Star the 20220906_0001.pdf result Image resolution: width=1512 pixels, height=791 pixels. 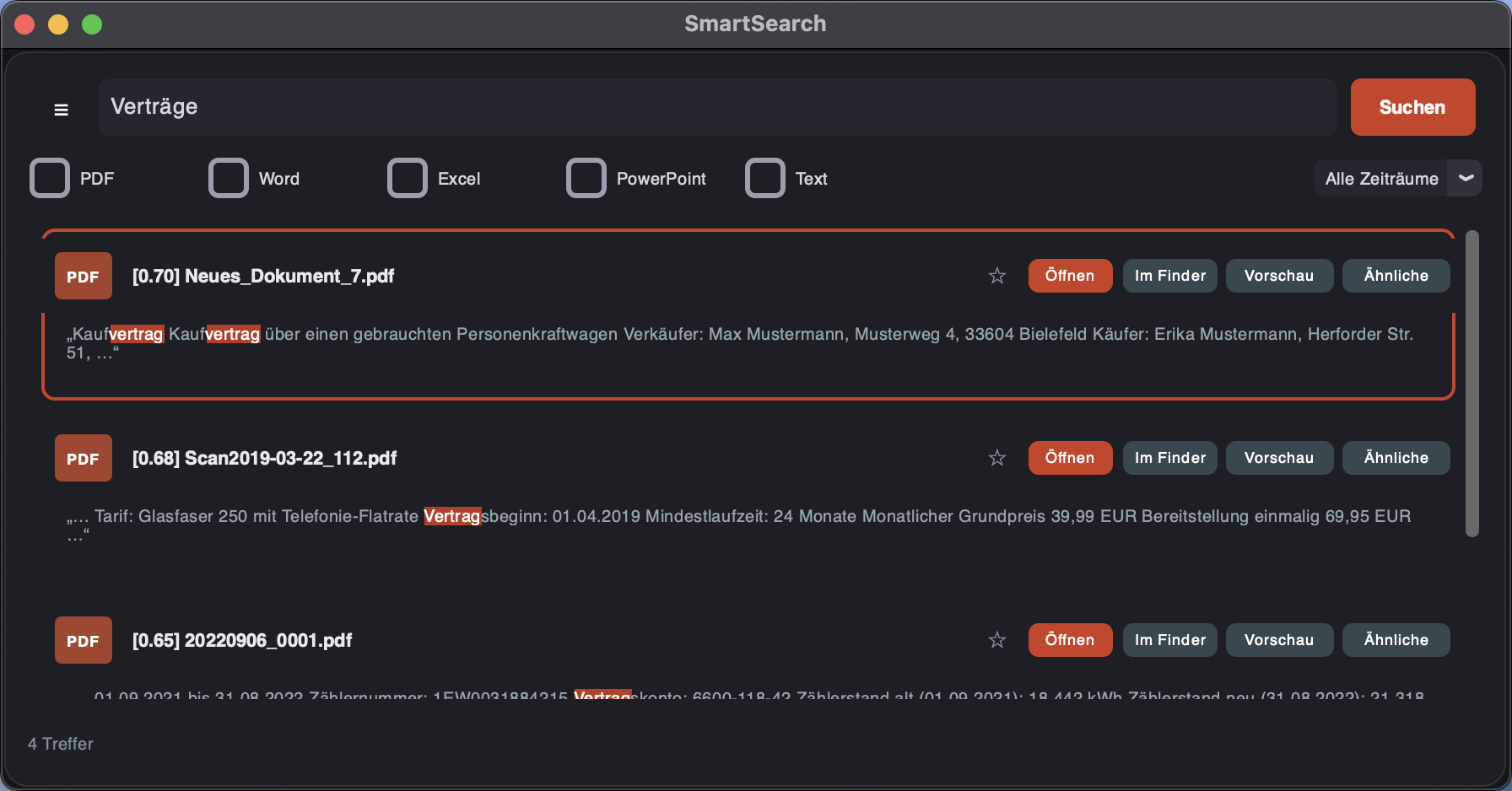pyautogui.click(x=997, y=640)
